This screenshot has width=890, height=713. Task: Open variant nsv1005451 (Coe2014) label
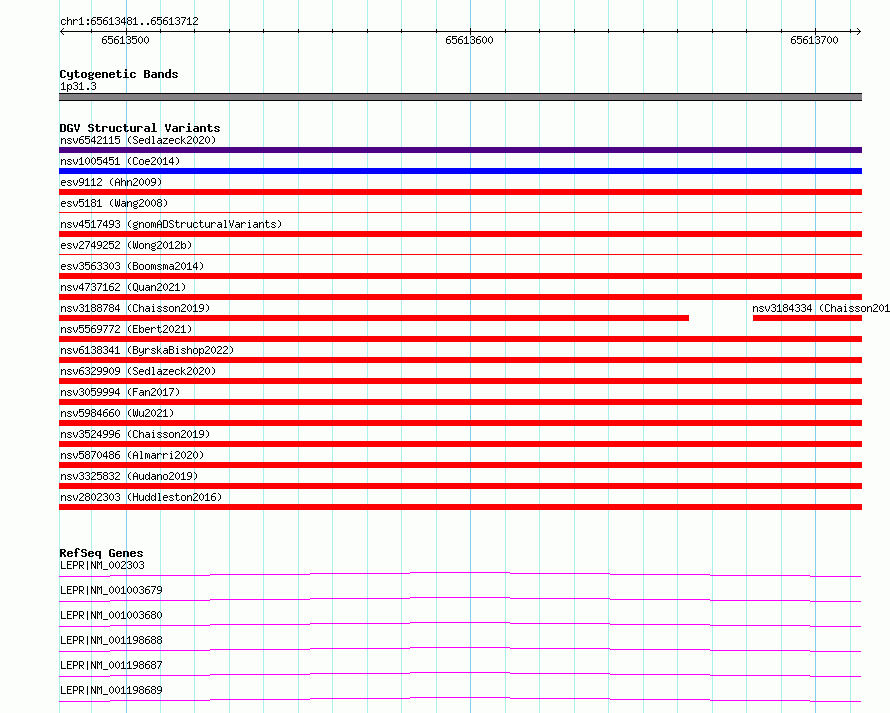120,161
